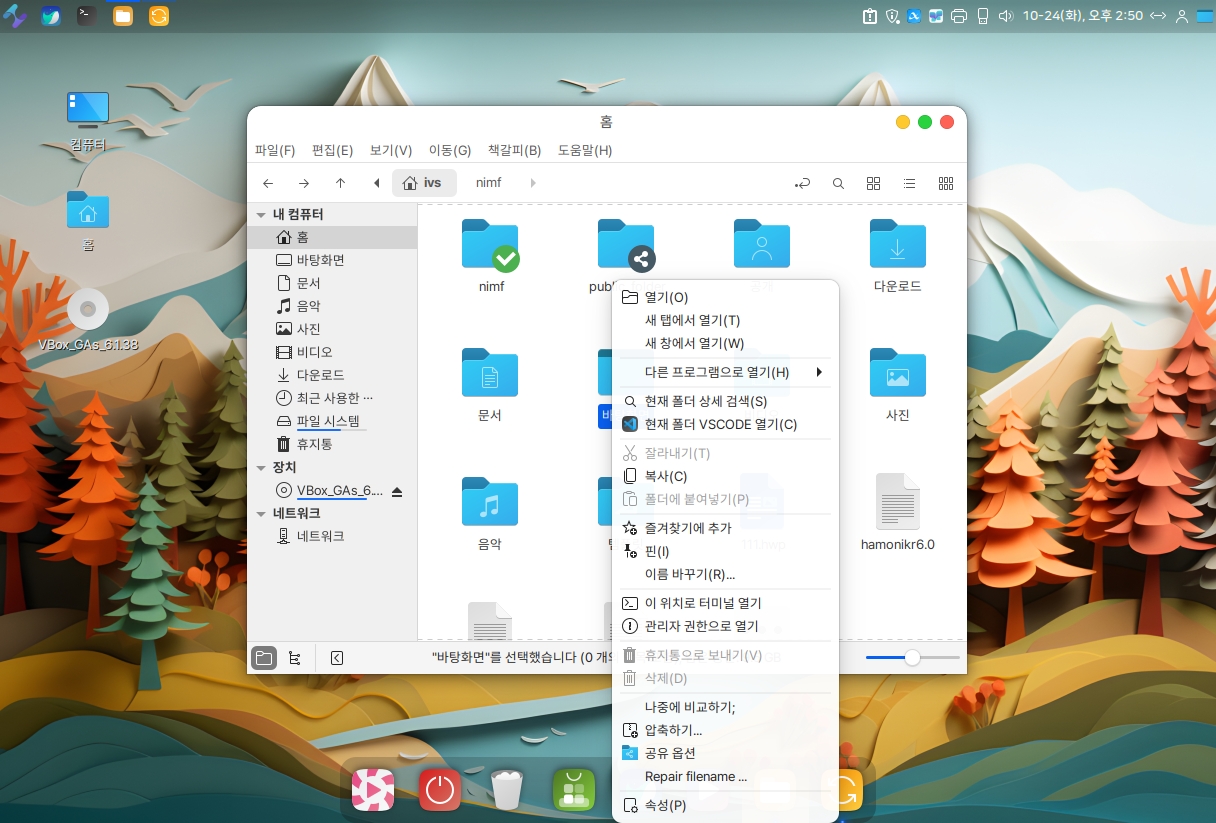Select 휴지통 in the sidebar

(x=314, y=444)
